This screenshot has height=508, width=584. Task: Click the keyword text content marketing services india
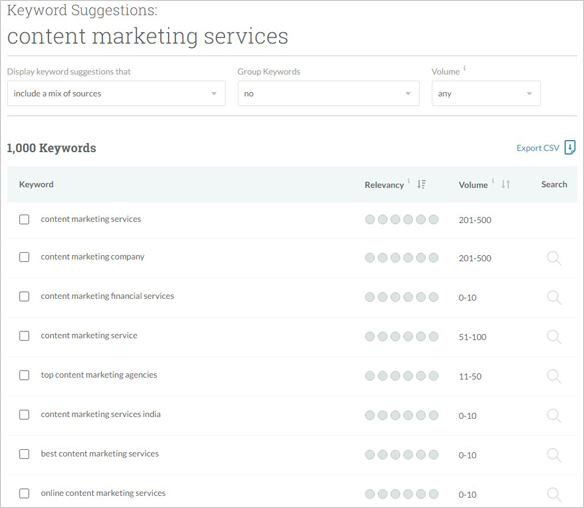101,414
